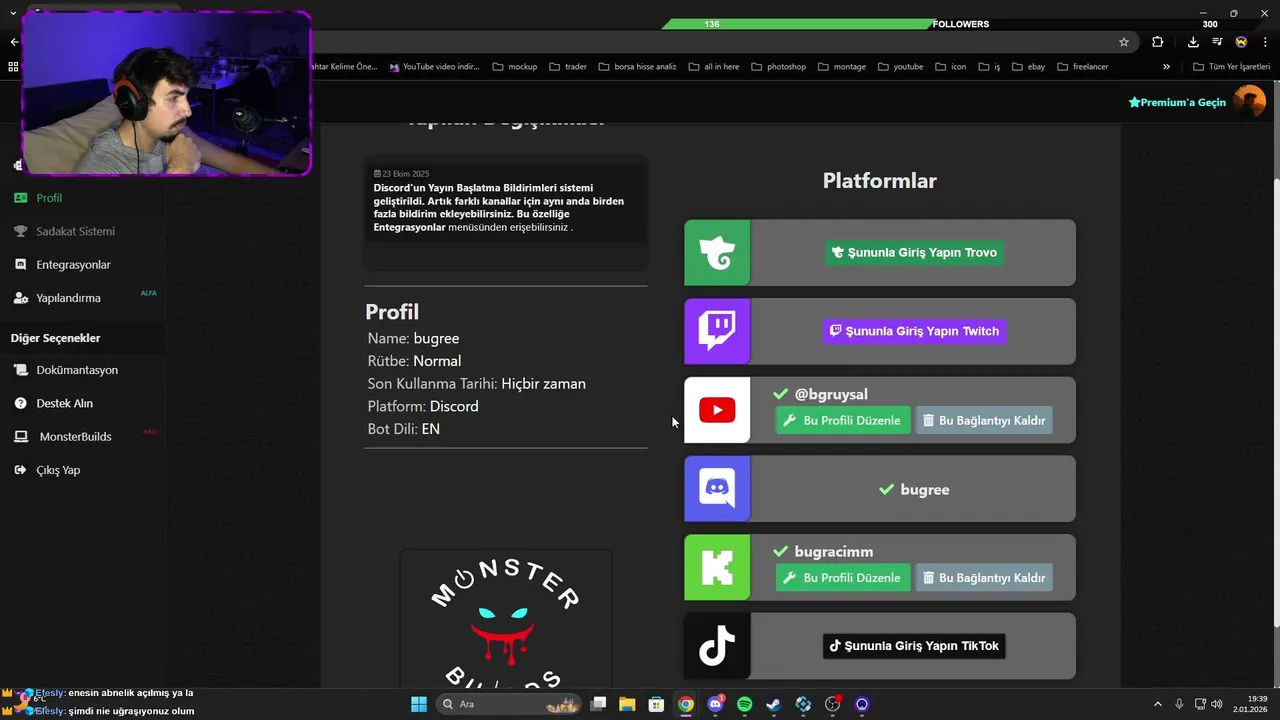Open Spotify from the taskbar
Image resolution: width=1280 pixels, height=720 pixels.
coord(744,704)
